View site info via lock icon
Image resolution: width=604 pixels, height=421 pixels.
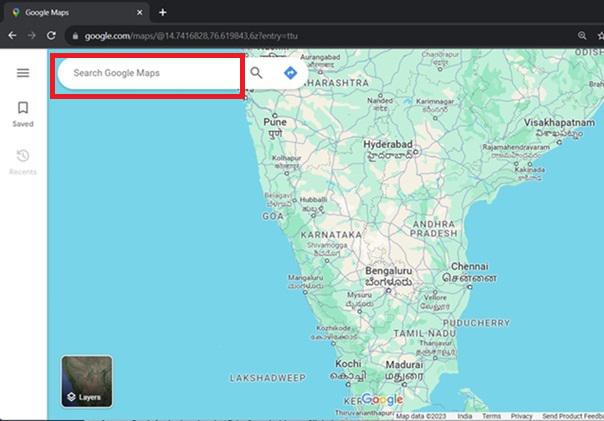coord(76,36)
